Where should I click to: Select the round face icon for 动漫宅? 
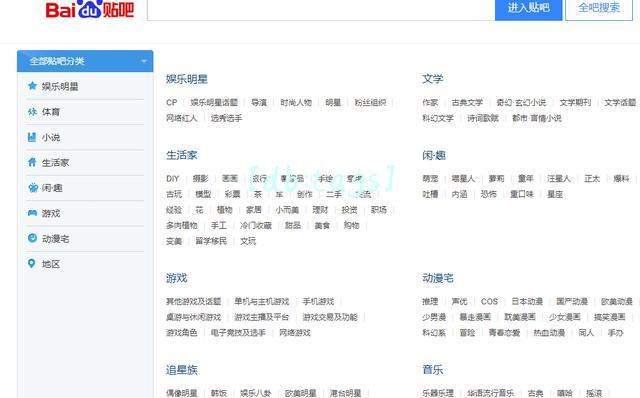pos(32,238)
